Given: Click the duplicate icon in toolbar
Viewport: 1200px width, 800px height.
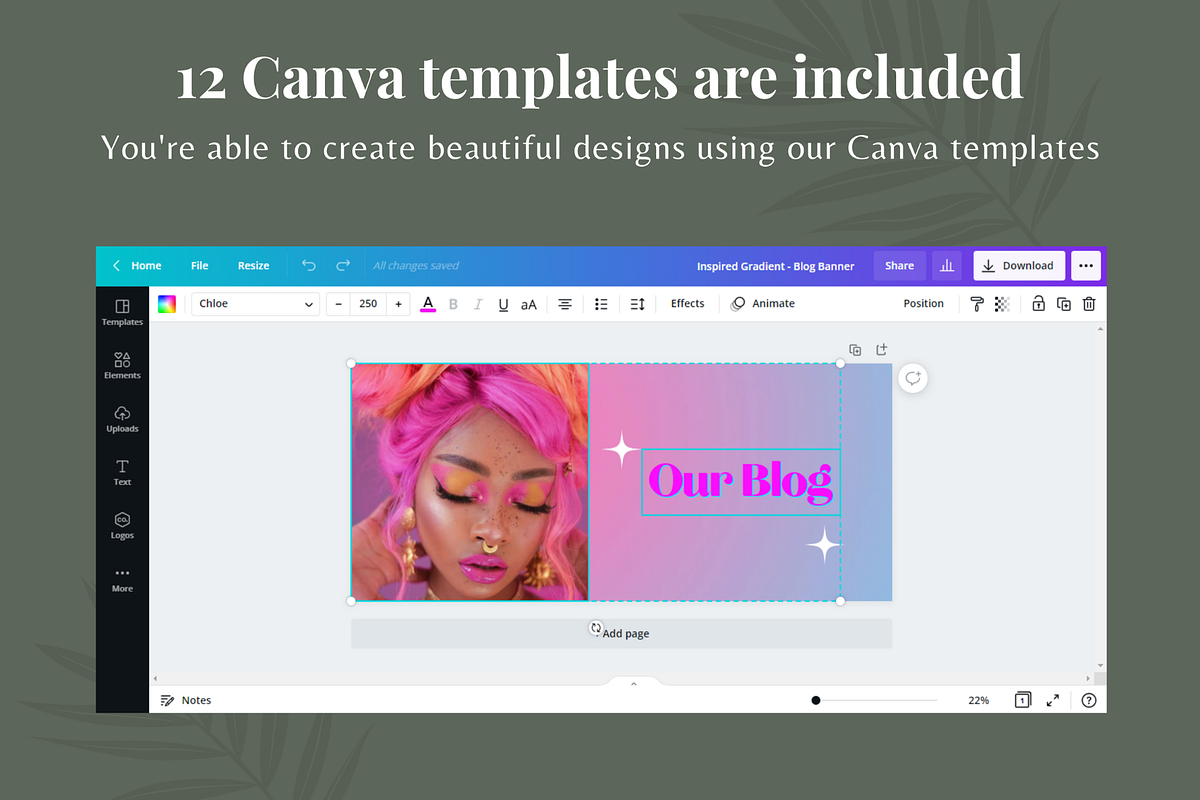Looking at the screenshot, I should (x=1064, y=304).
